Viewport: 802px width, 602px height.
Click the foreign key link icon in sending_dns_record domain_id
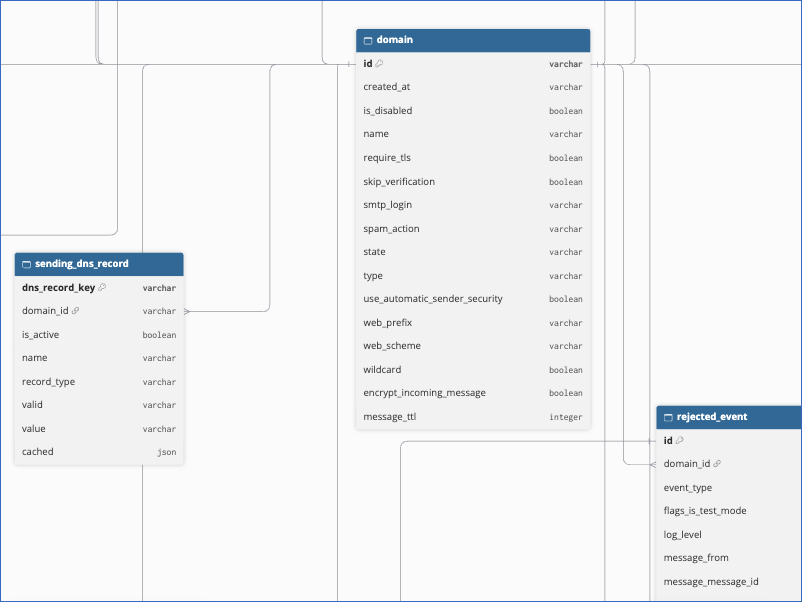pos(76,310)
